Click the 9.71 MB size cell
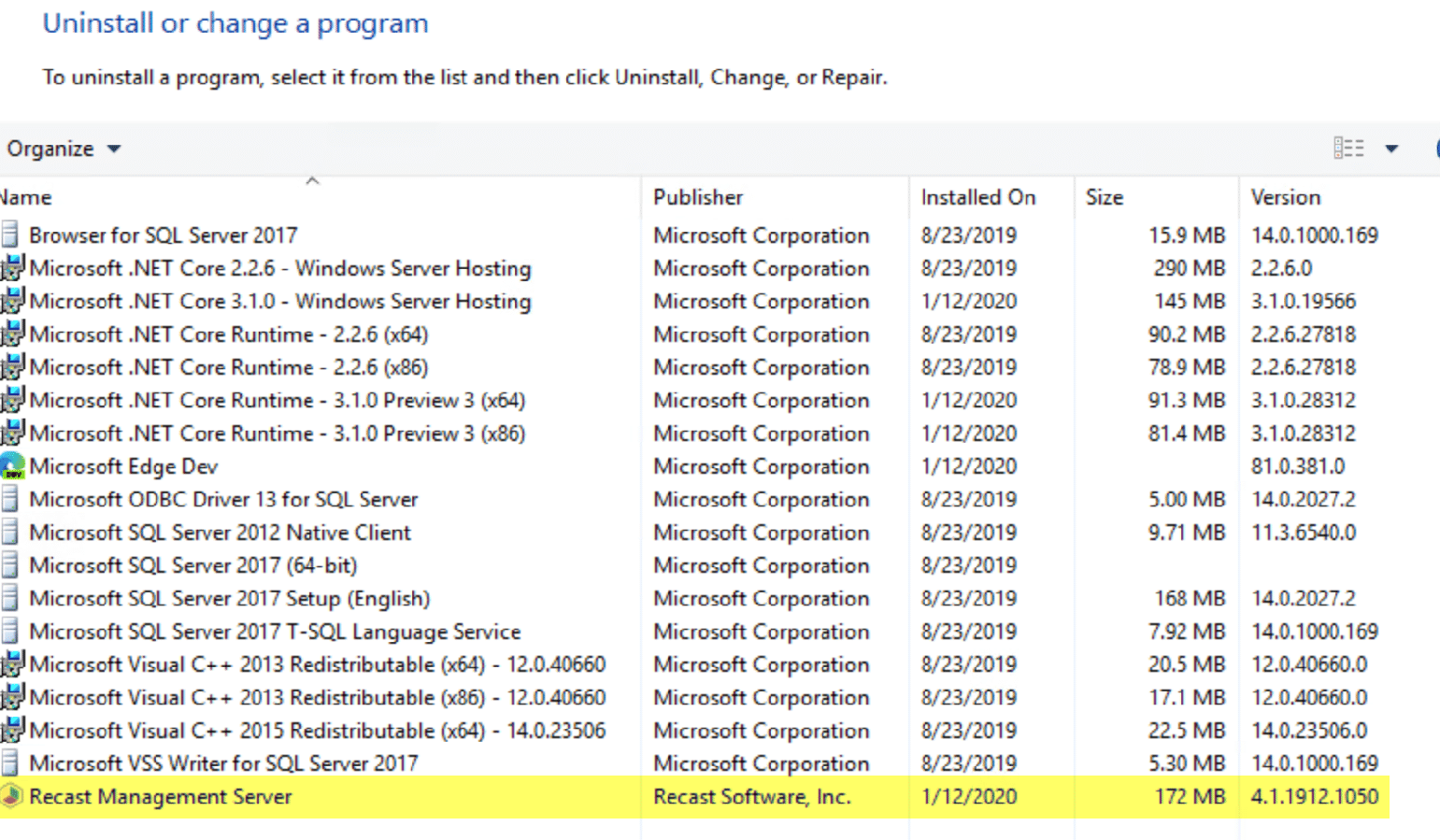This screenshot has width=1440, height=840. (1187, 532)
